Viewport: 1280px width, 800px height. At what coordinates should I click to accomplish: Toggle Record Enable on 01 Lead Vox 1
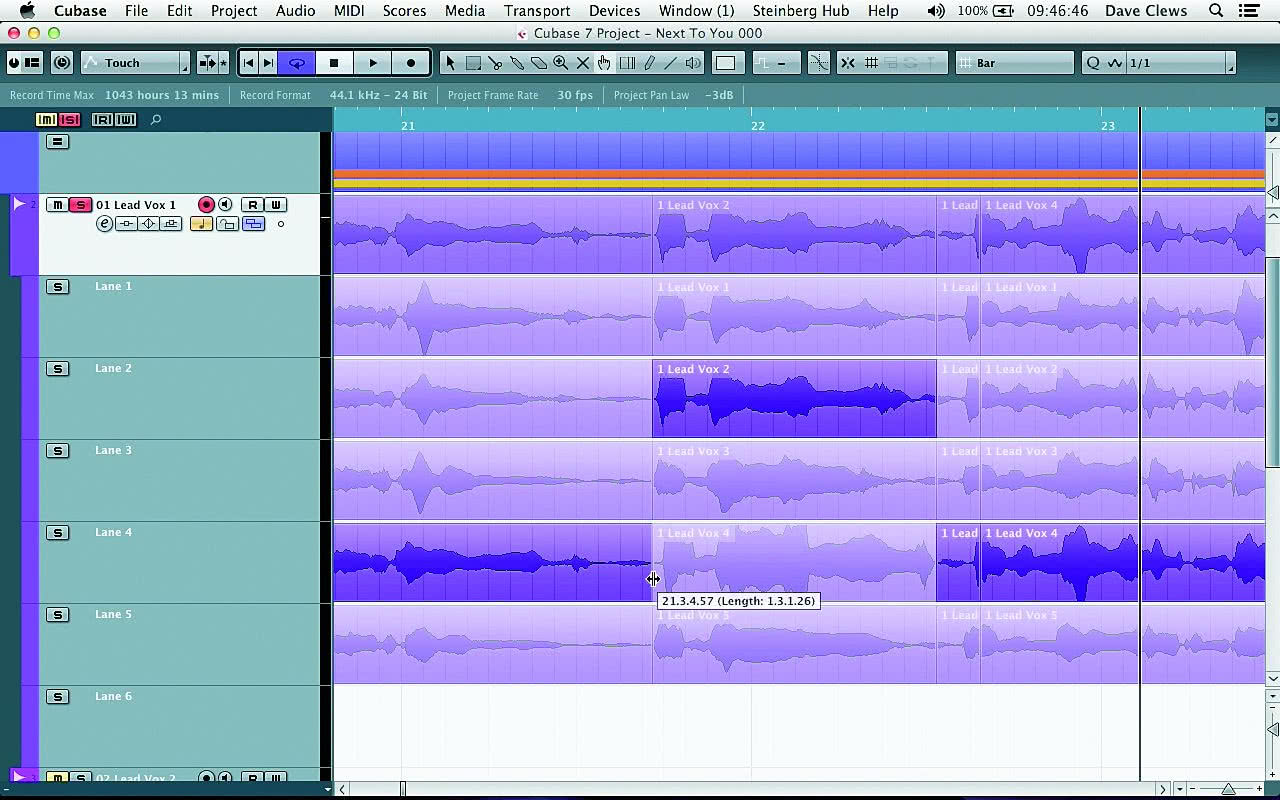pos(206,205)
